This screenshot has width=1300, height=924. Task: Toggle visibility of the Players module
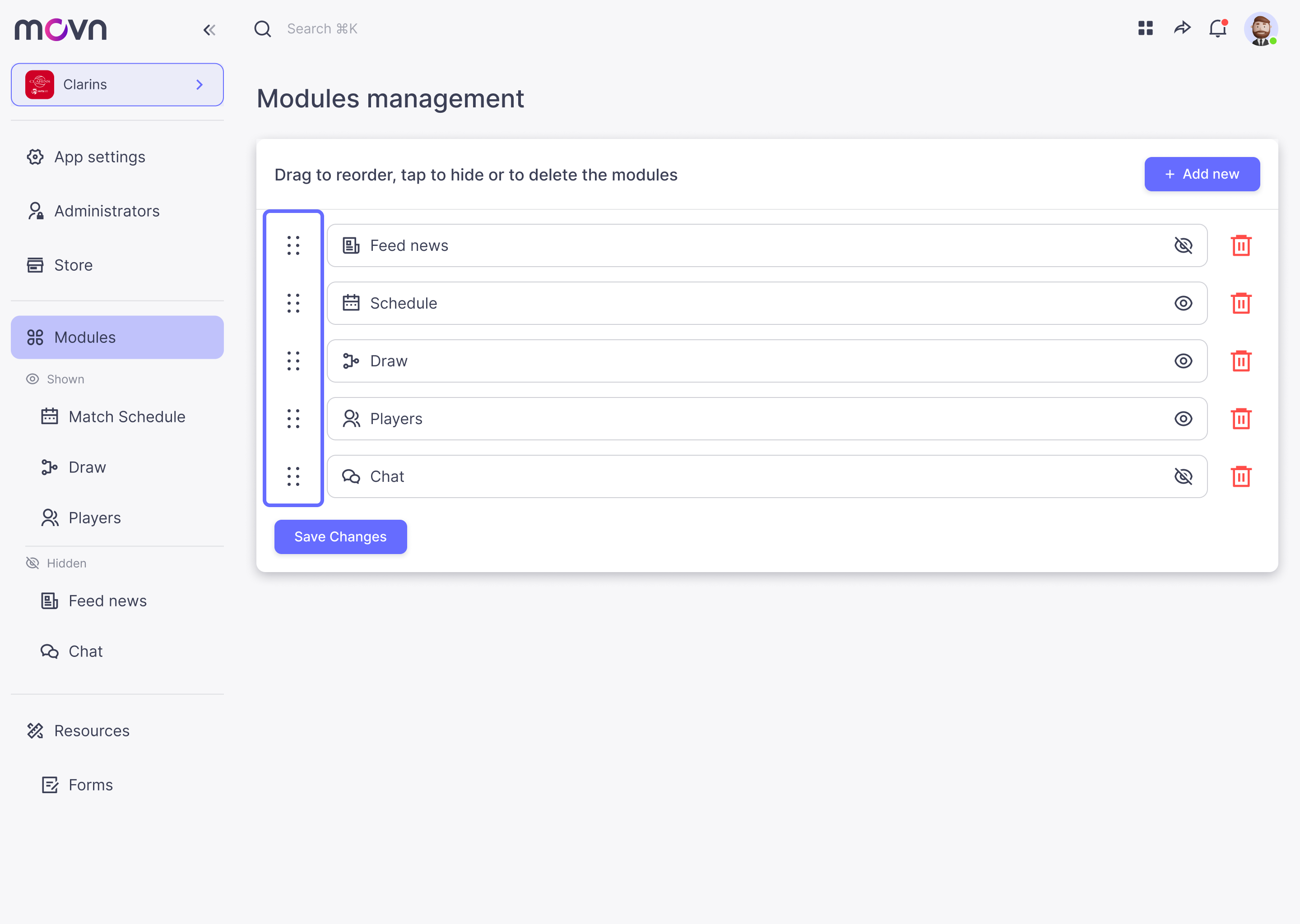pos(1183,419)
